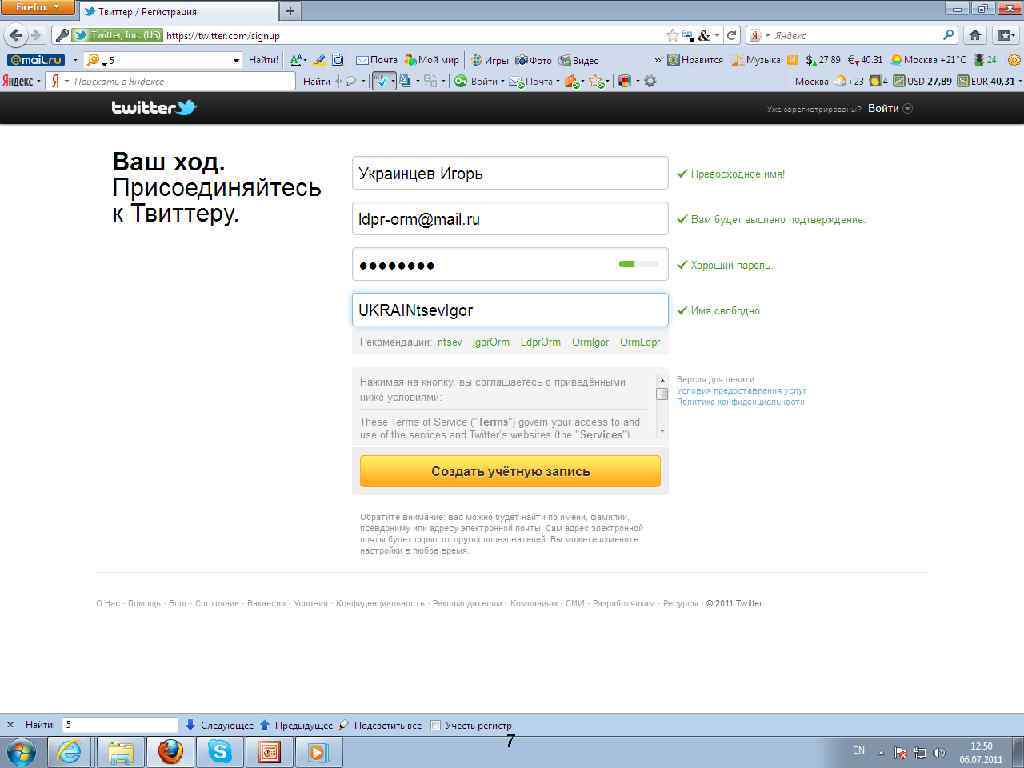This screenshot has width=1024, height=768.
Task: Open the Windows Start button
Action: [x=21, y=753]
